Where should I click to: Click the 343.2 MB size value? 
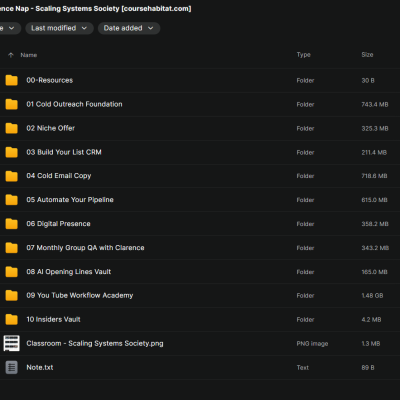click(375, 248)
